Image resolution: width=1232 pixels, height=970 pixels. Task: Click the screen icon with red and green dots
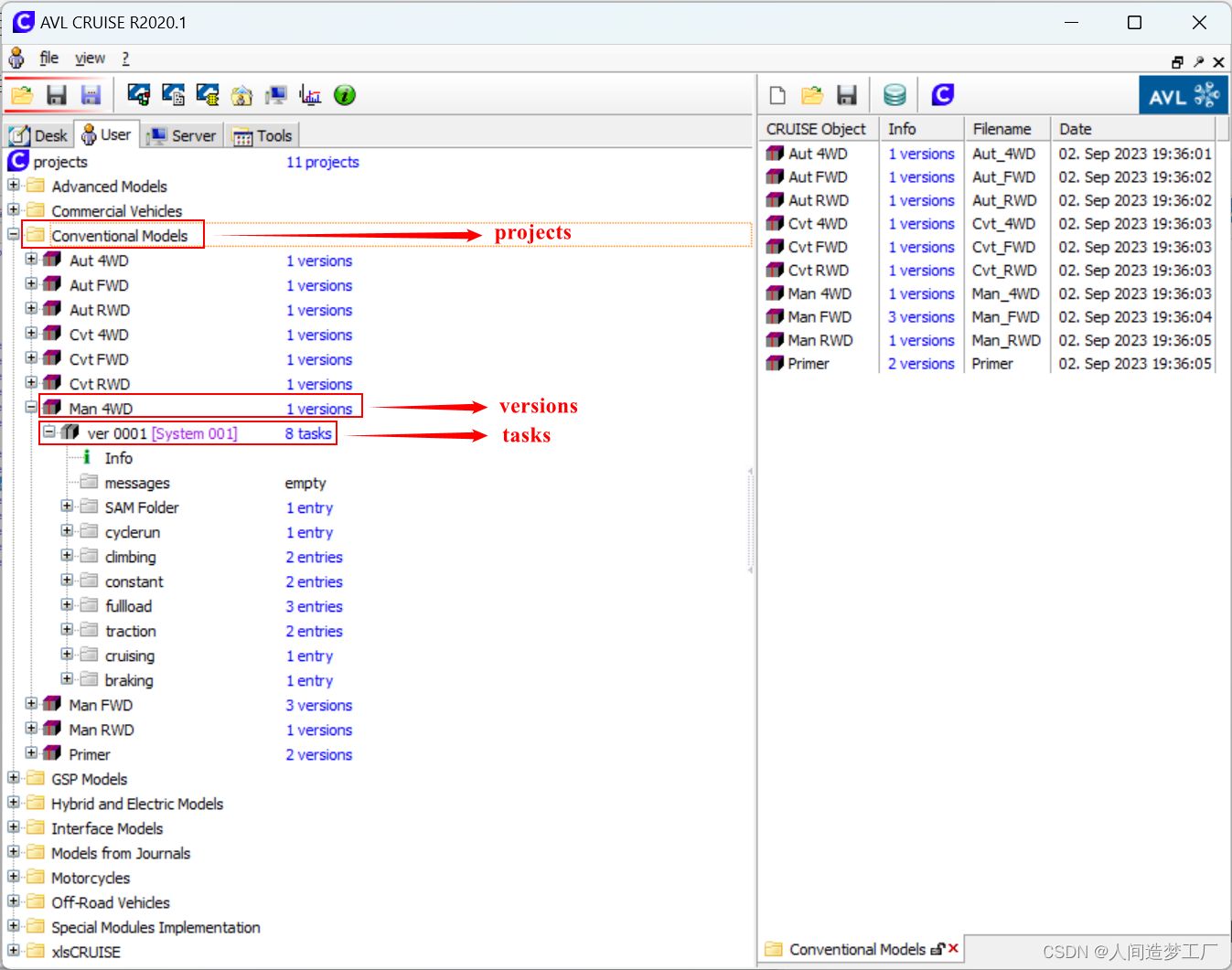tap(139, 94)
